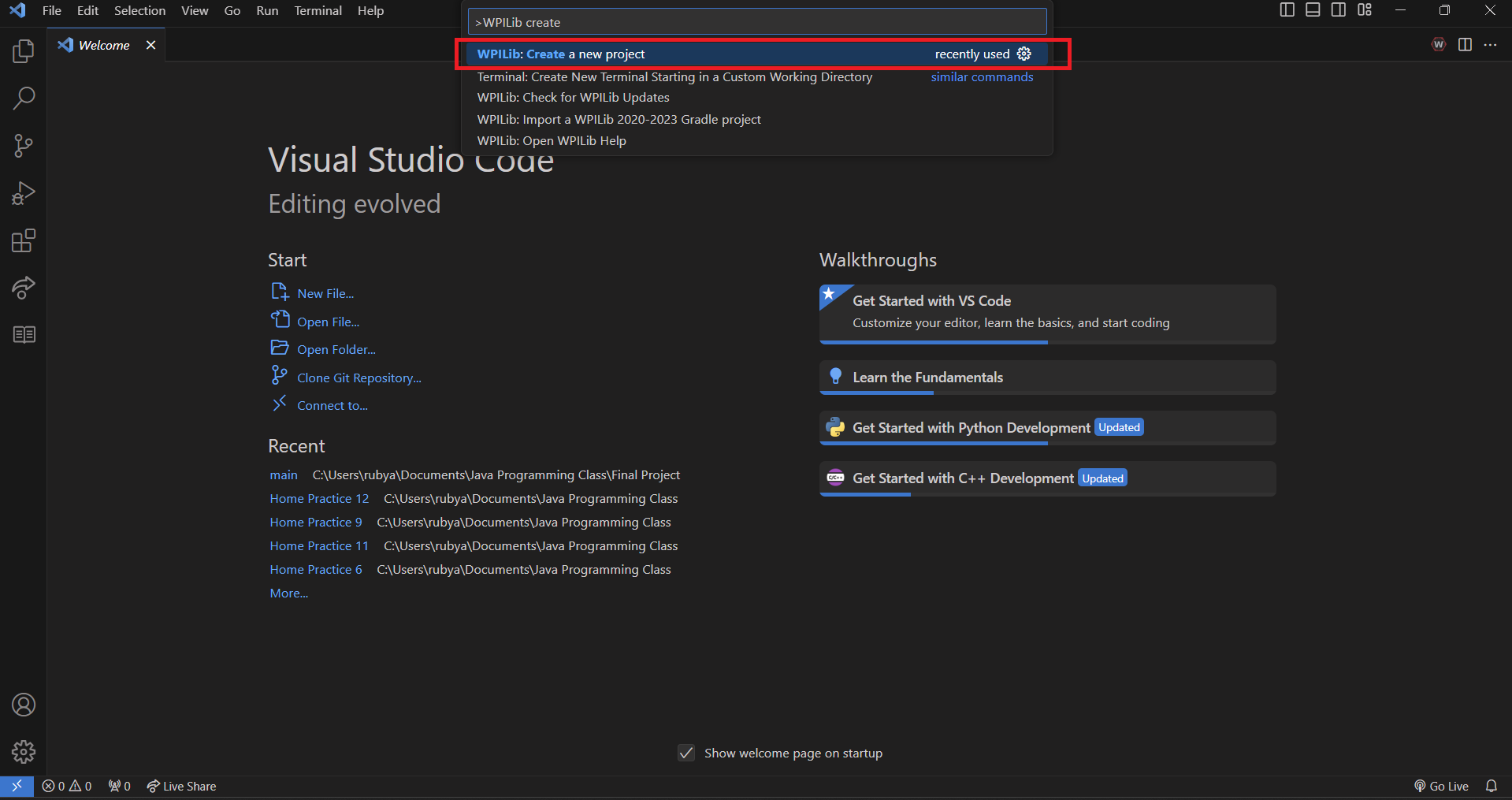Select the Welcome tab
The height and width of the screenshot is (800, 1512).
click(x=106, y=45)
